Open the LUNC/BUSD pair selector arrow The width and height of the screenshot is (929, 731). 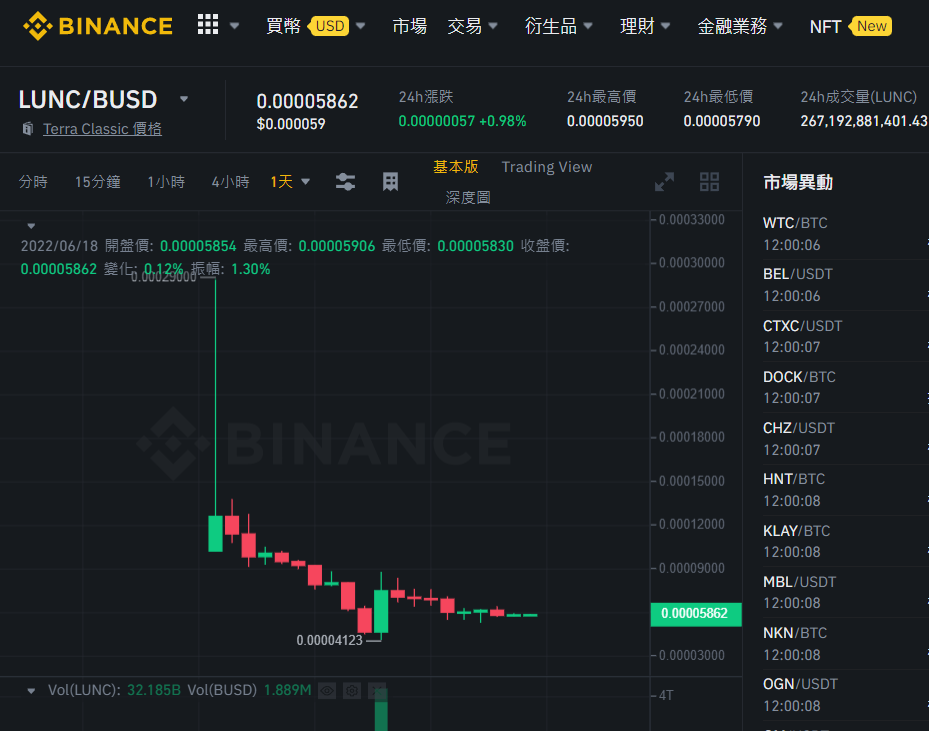[x=184, y=99]
